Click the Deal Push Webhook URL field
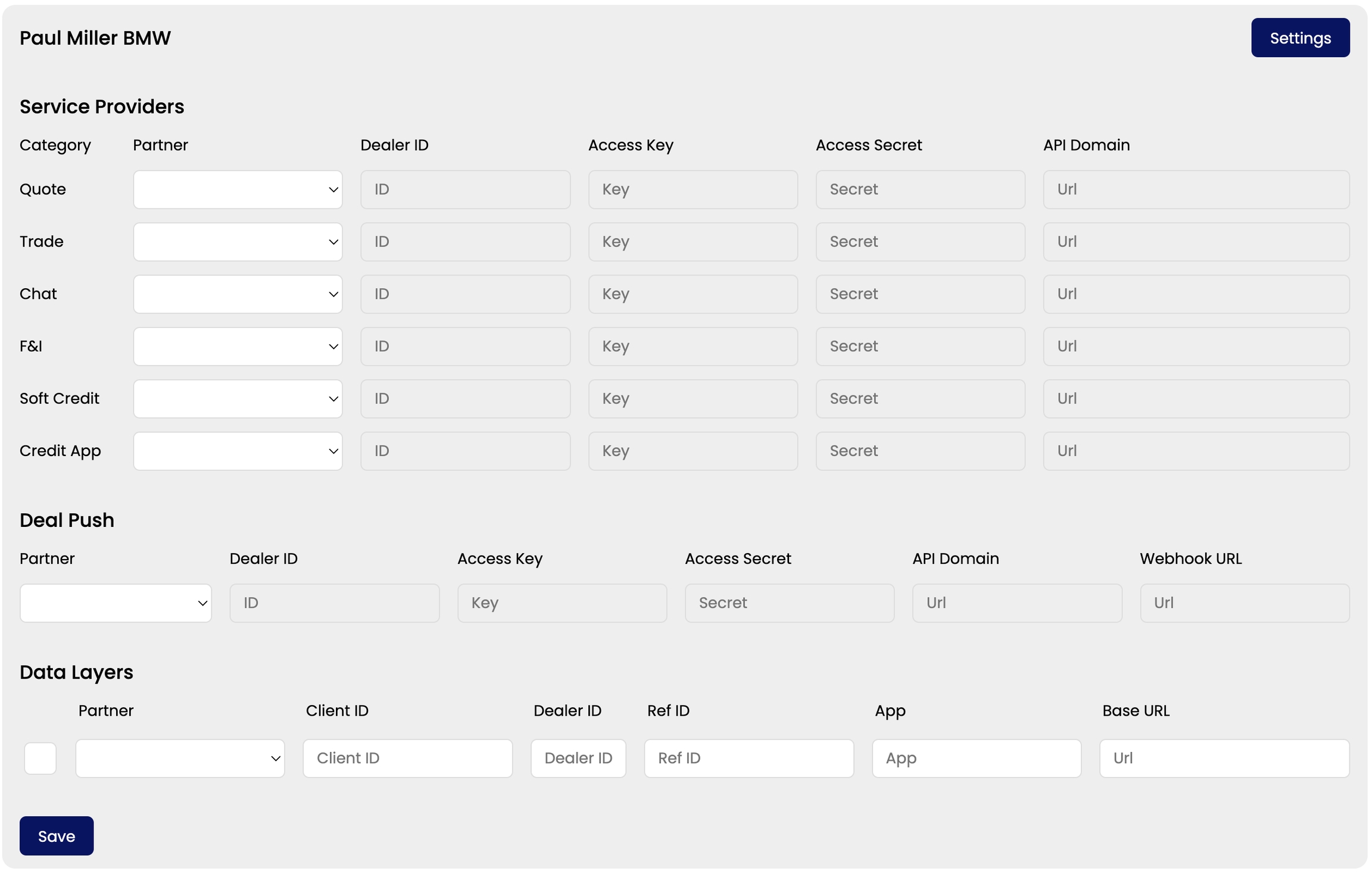 pos(1244,603)
